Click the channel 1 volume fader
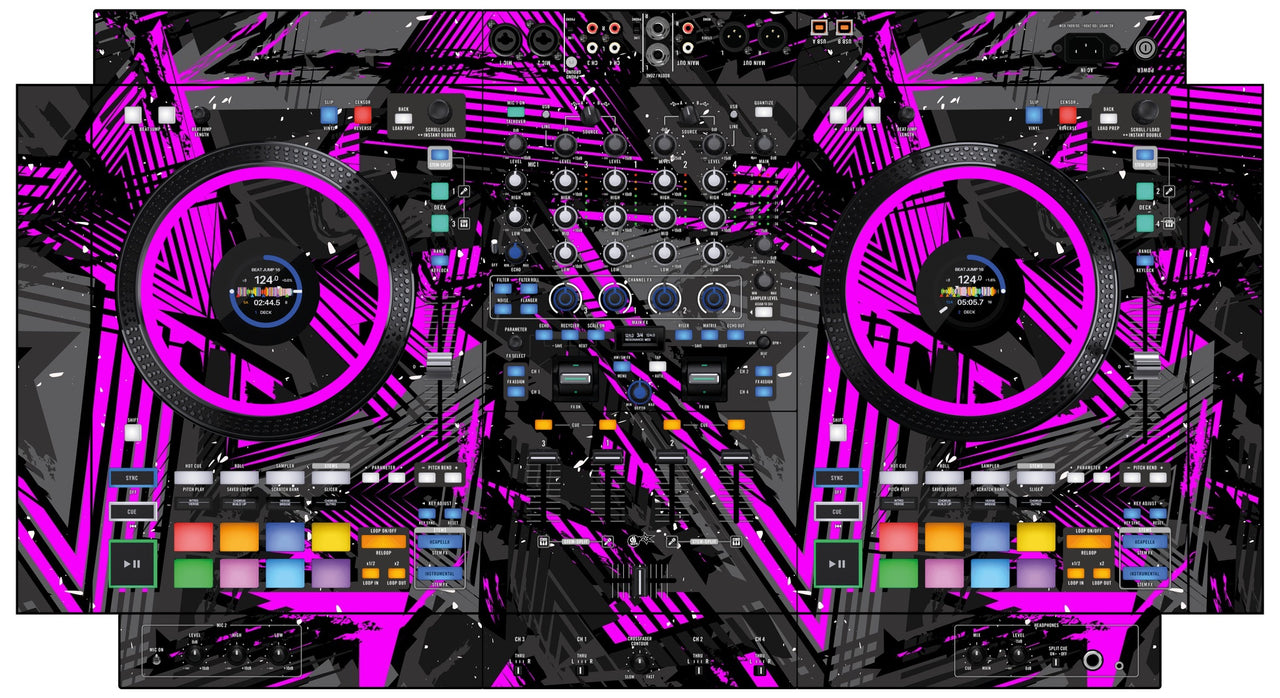Screen dimensions: 1280x698 [606, 456]
